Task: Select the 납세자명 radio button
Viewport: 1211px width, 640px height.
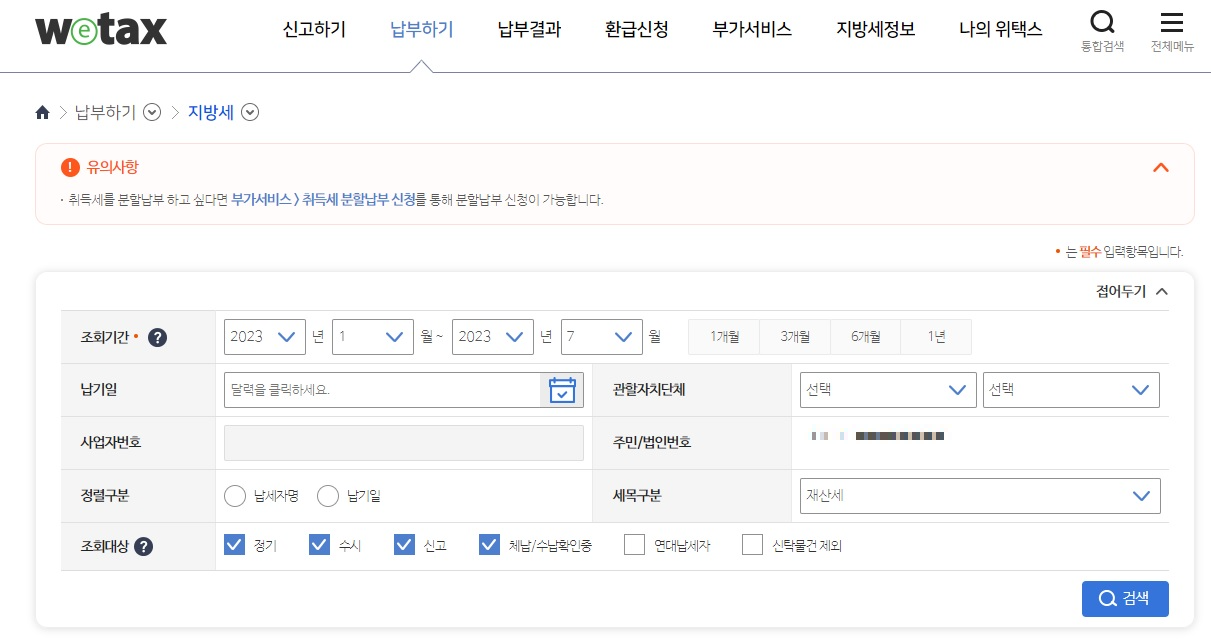Action: pos(235,495)
